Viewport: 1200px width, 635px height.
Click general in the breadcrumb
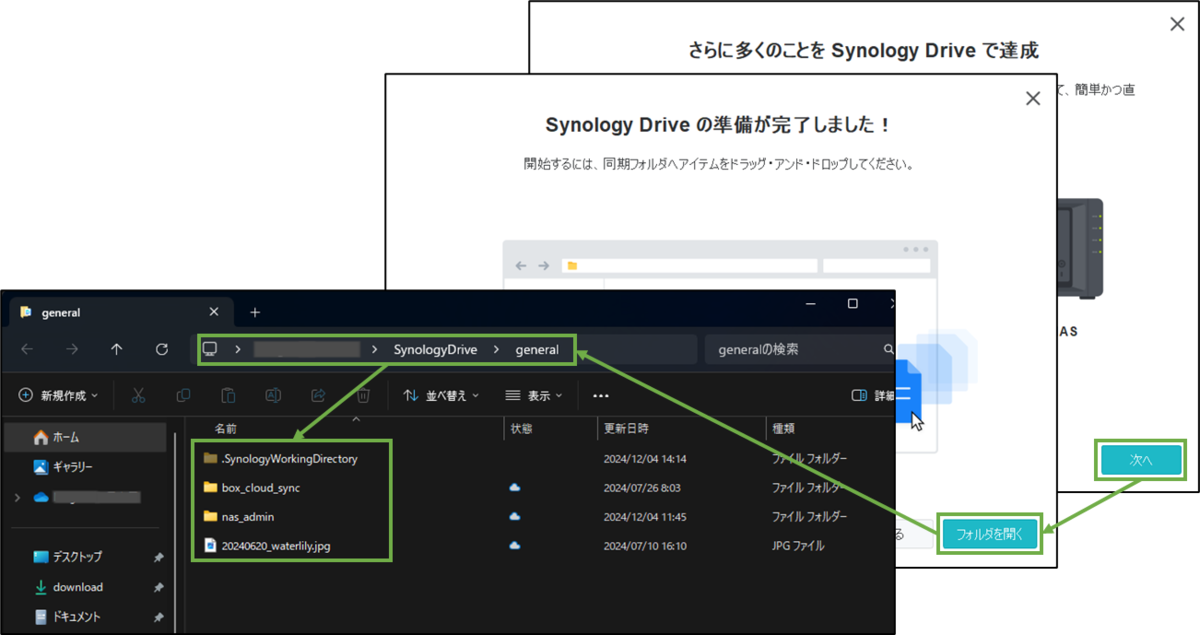[x=537, y=349]
